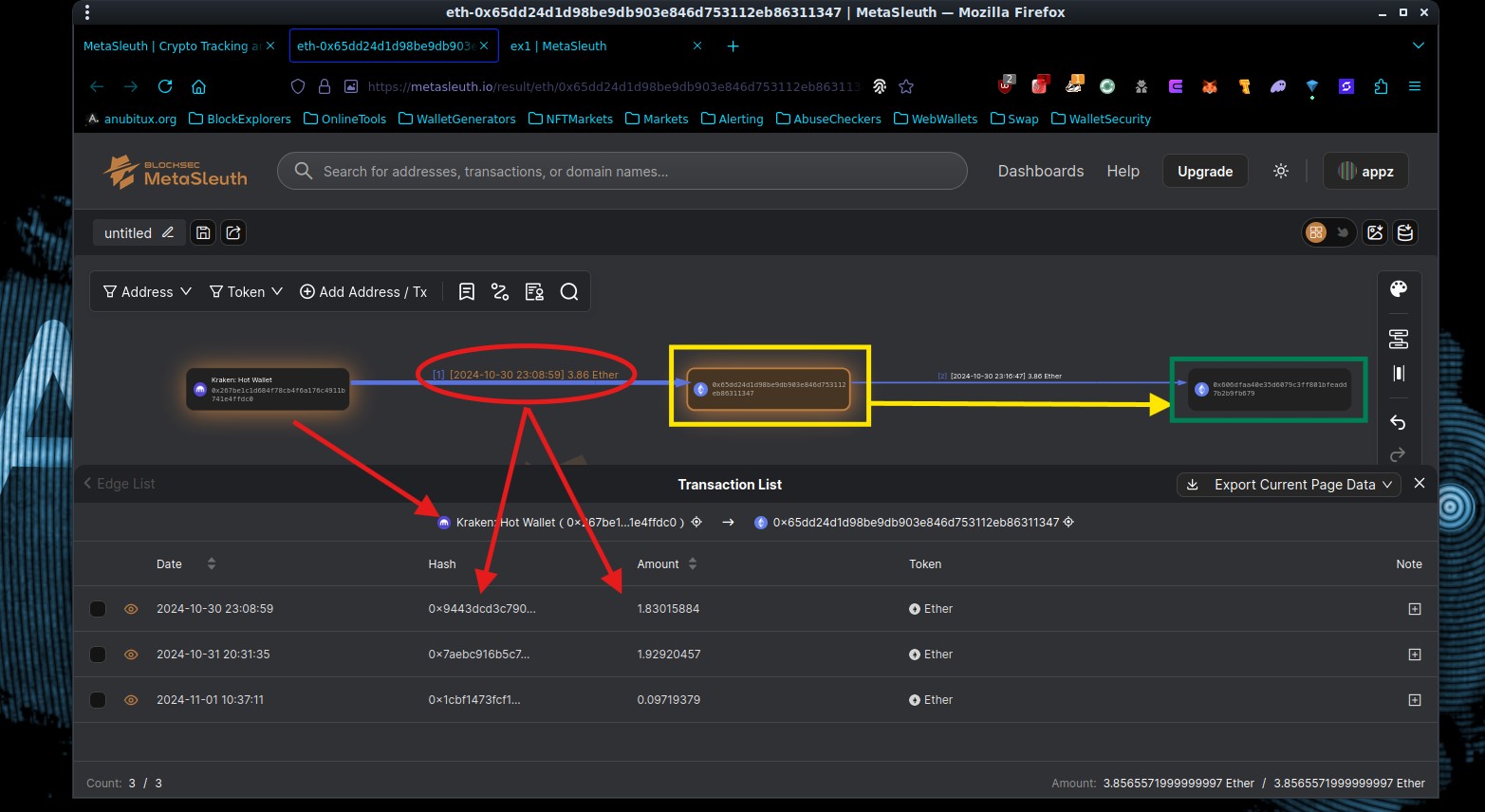Viewport: 1485px width, 812px height.
Task: Toggle light/dark theme sun icon
Action: (1281, 171)
